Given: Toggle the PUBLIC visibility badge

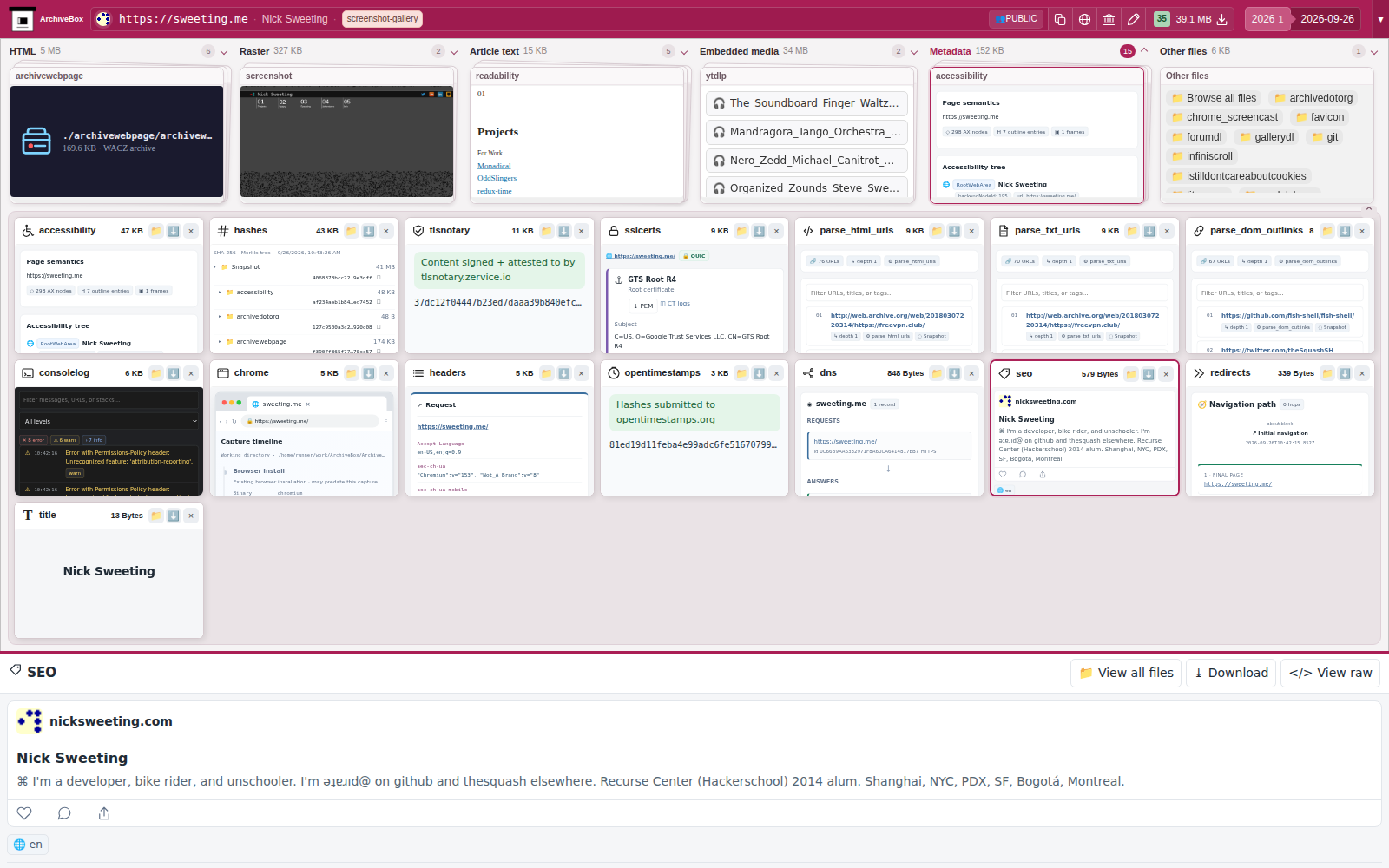Looking at the screenshot, I should tap(1016, 19).
